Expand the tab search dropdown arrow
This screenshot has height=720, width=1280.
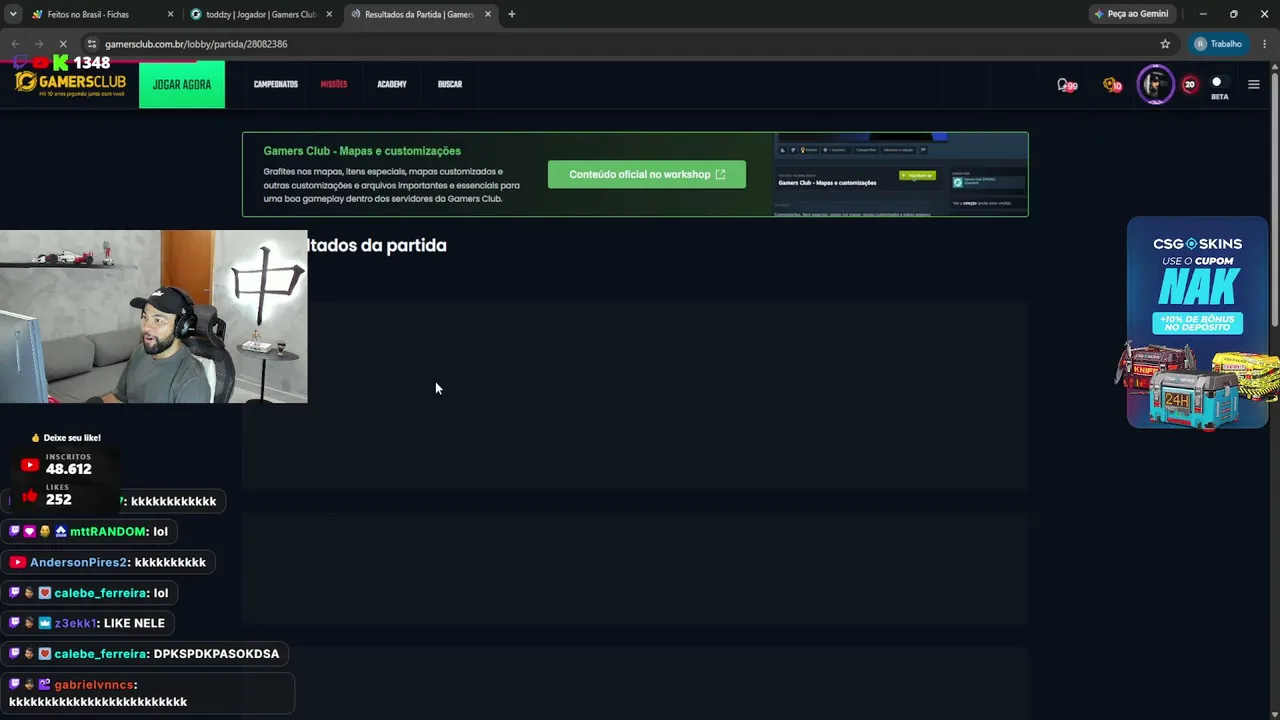[x=12, y=14]
